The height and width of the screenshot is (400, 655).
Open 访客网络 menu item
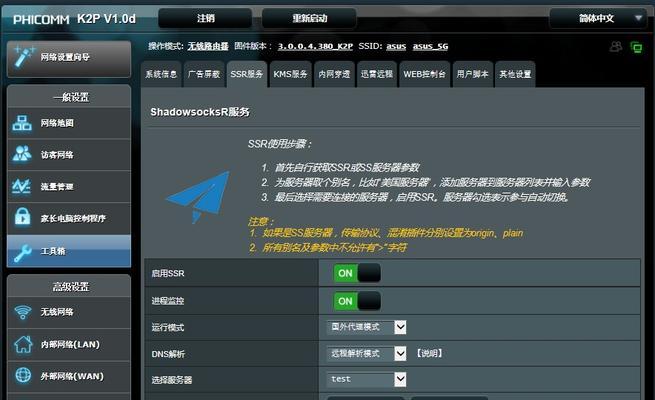69,154
